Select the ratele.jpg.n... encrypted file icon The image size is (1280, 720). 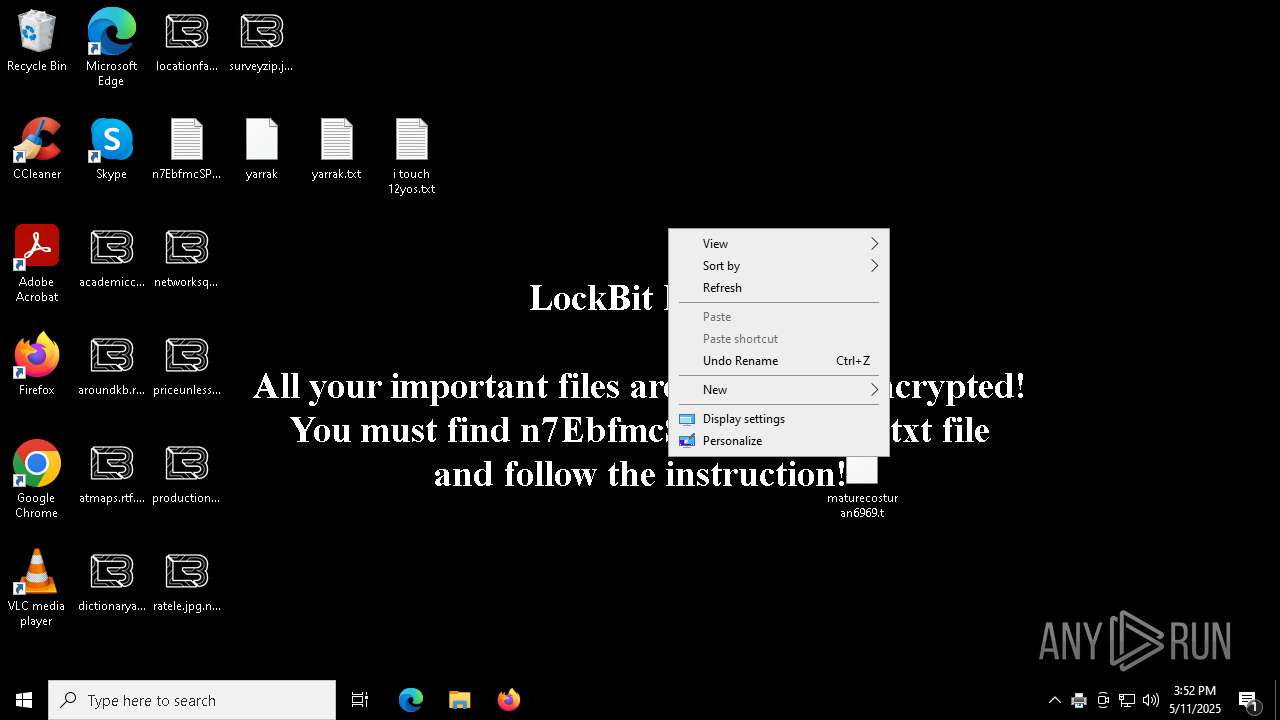(186, 582)
